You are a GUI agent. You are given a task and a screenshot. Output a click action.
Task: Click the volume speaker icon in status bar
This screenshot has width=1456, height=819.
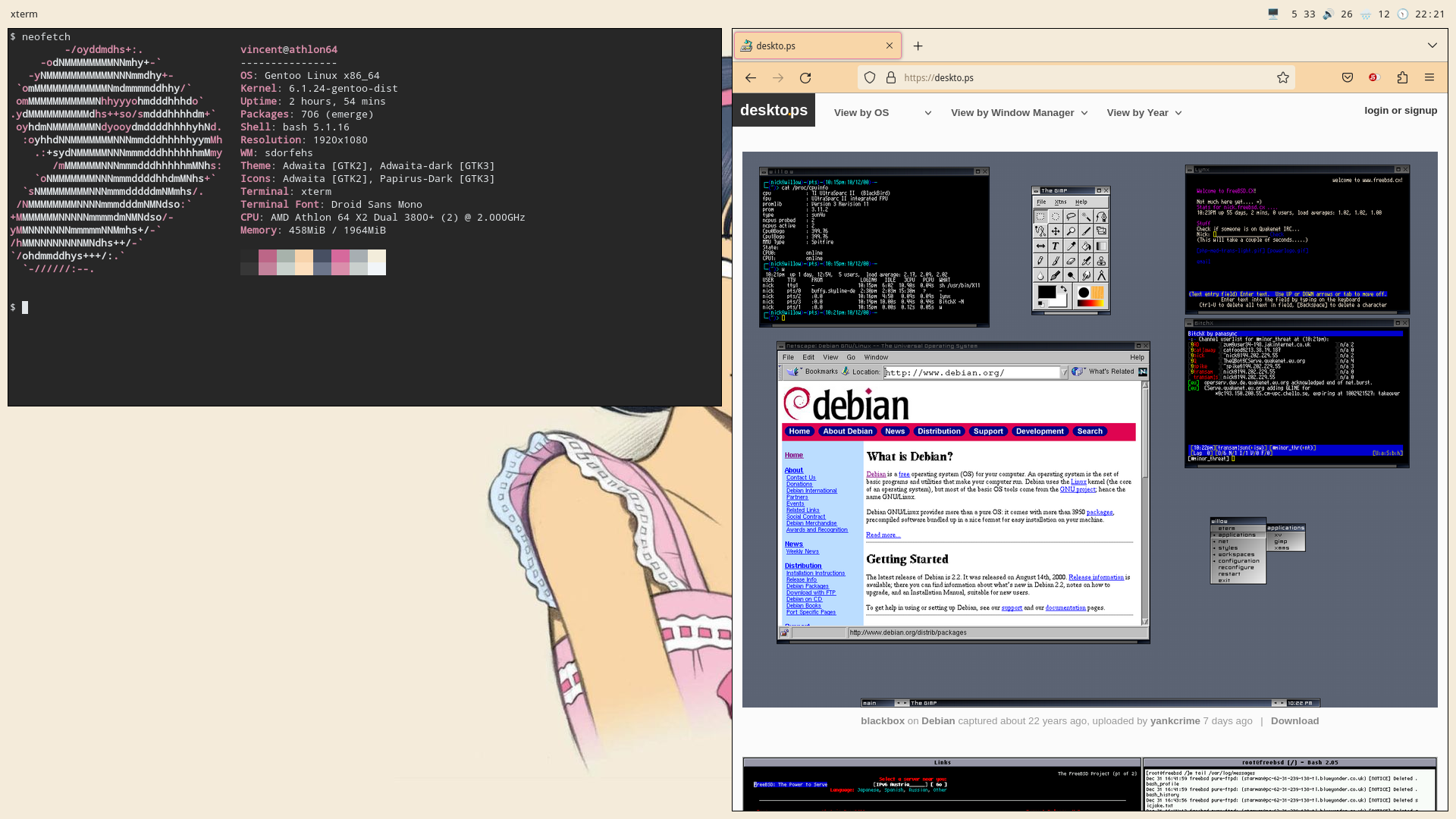coord(1328,14)
